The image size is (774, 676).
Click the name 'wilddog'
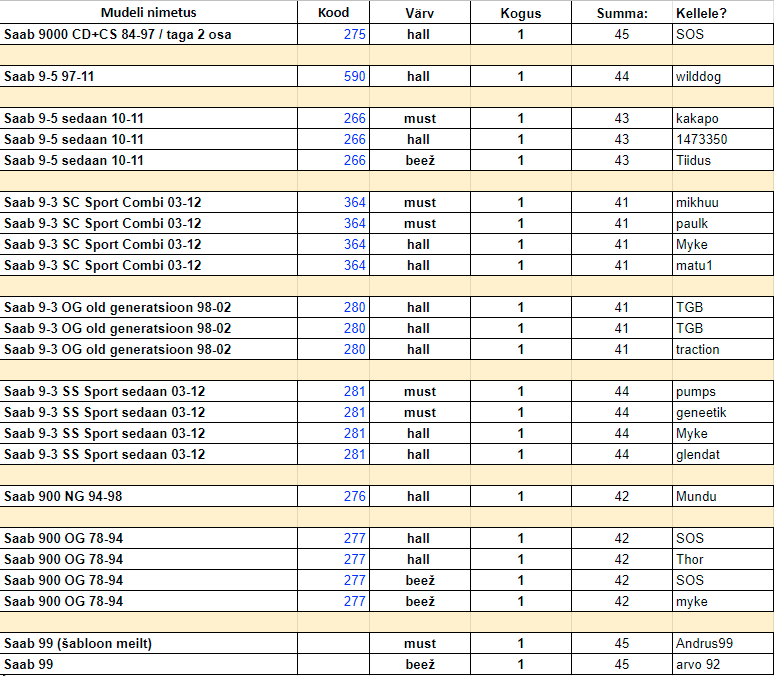698,77
